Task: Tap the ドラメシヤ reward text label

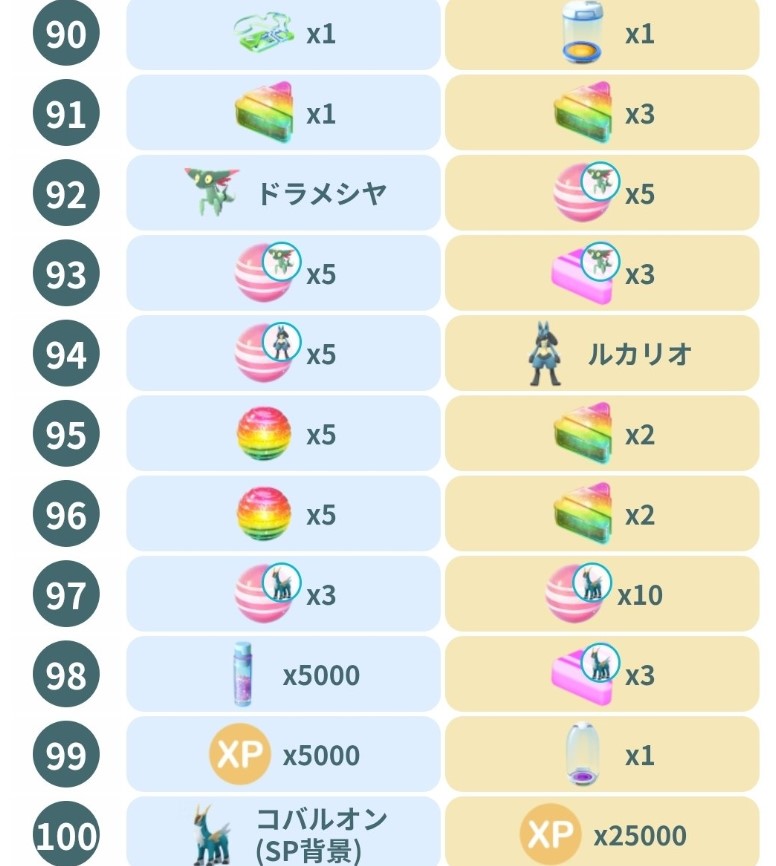Action: pyautogui.click(x=321, y=193)
